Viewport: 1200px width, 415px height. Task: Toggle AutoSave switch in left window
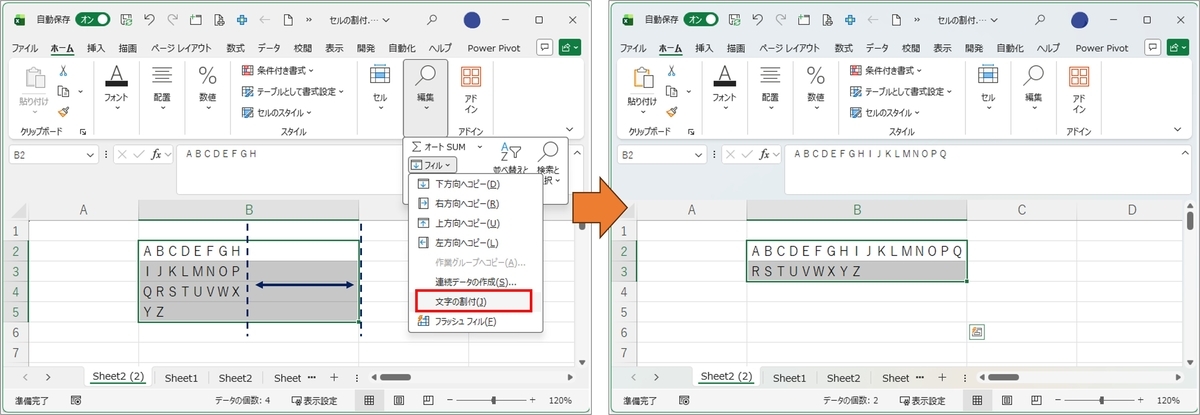[93, 19]
